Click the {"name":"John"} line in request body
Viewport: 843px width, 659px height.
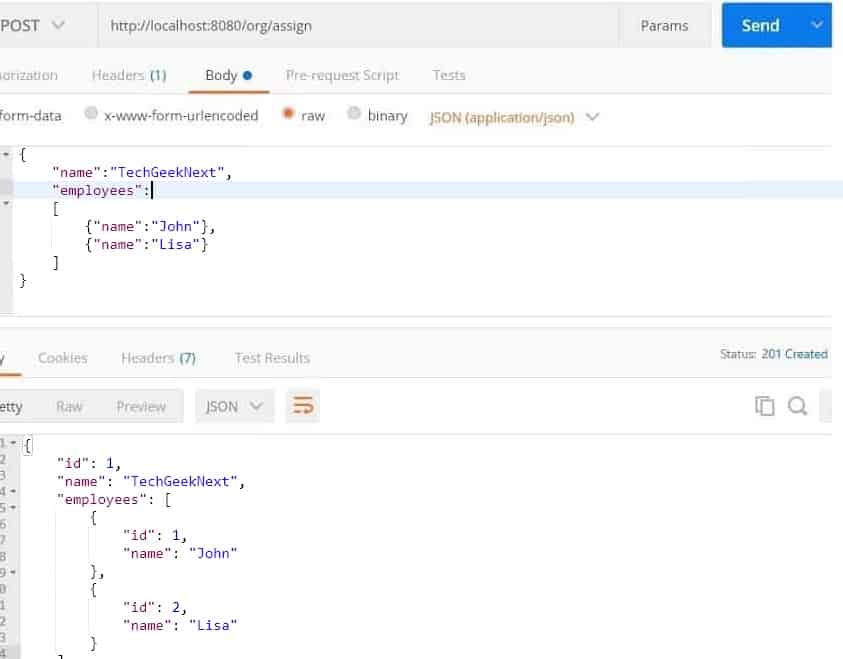[x=150, y=227]
